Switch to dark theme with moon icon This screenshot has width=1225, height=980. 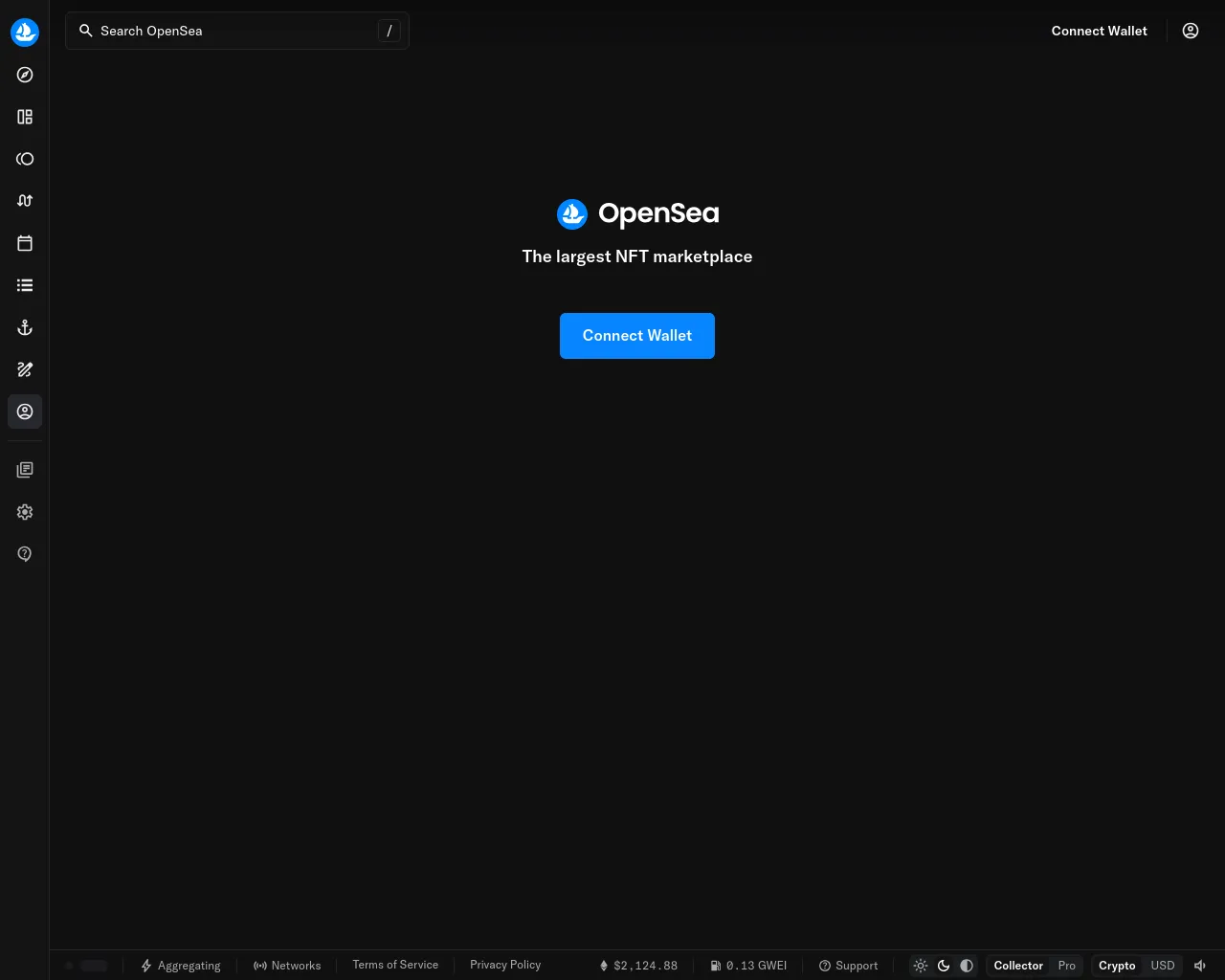point(944,966)
